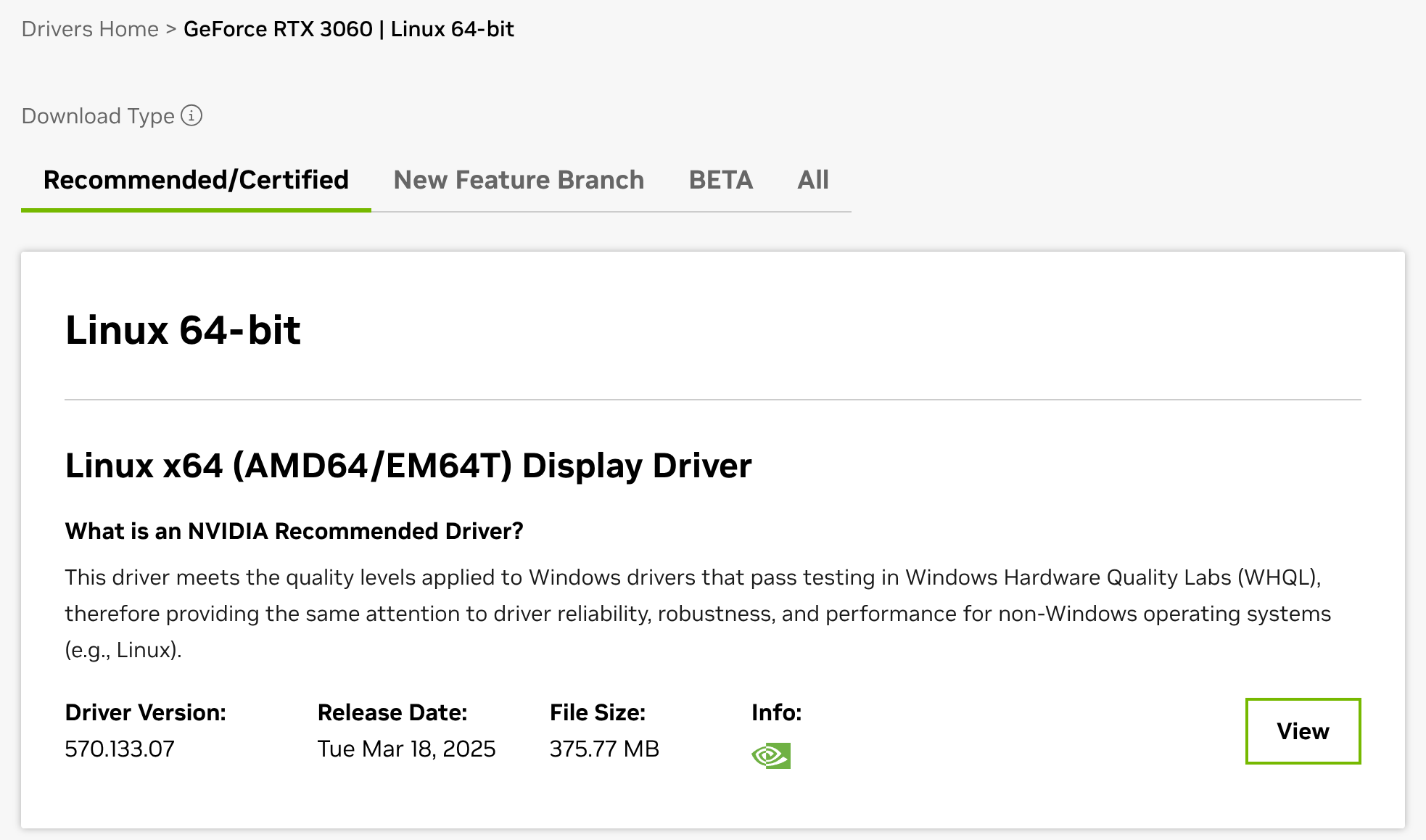Show the All drivers tab
The image size is (1426, 840).
pyautogui.click(x=813, y=180)
